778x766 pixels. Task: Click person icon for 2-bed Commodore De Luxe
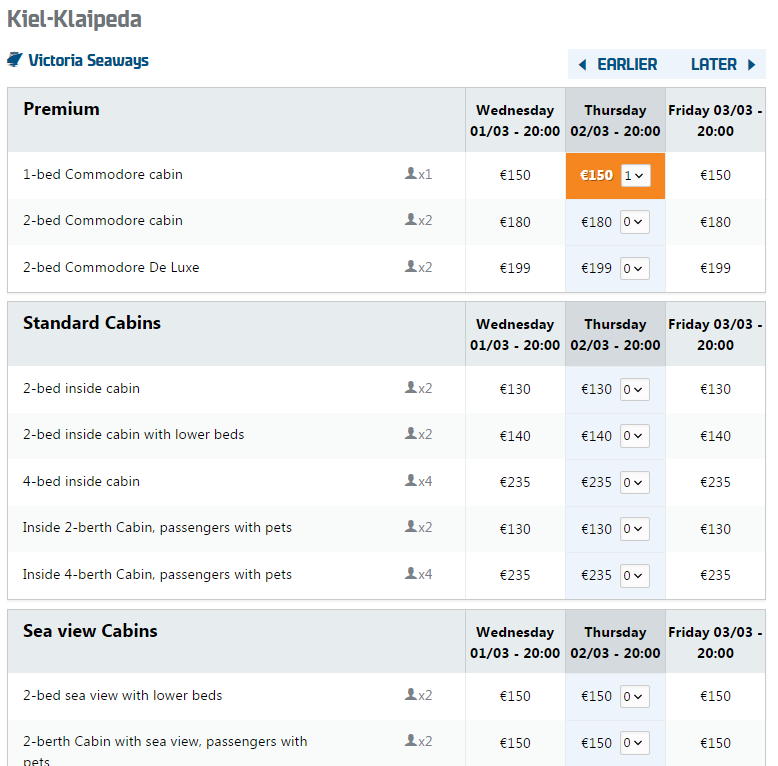[411, 267]
